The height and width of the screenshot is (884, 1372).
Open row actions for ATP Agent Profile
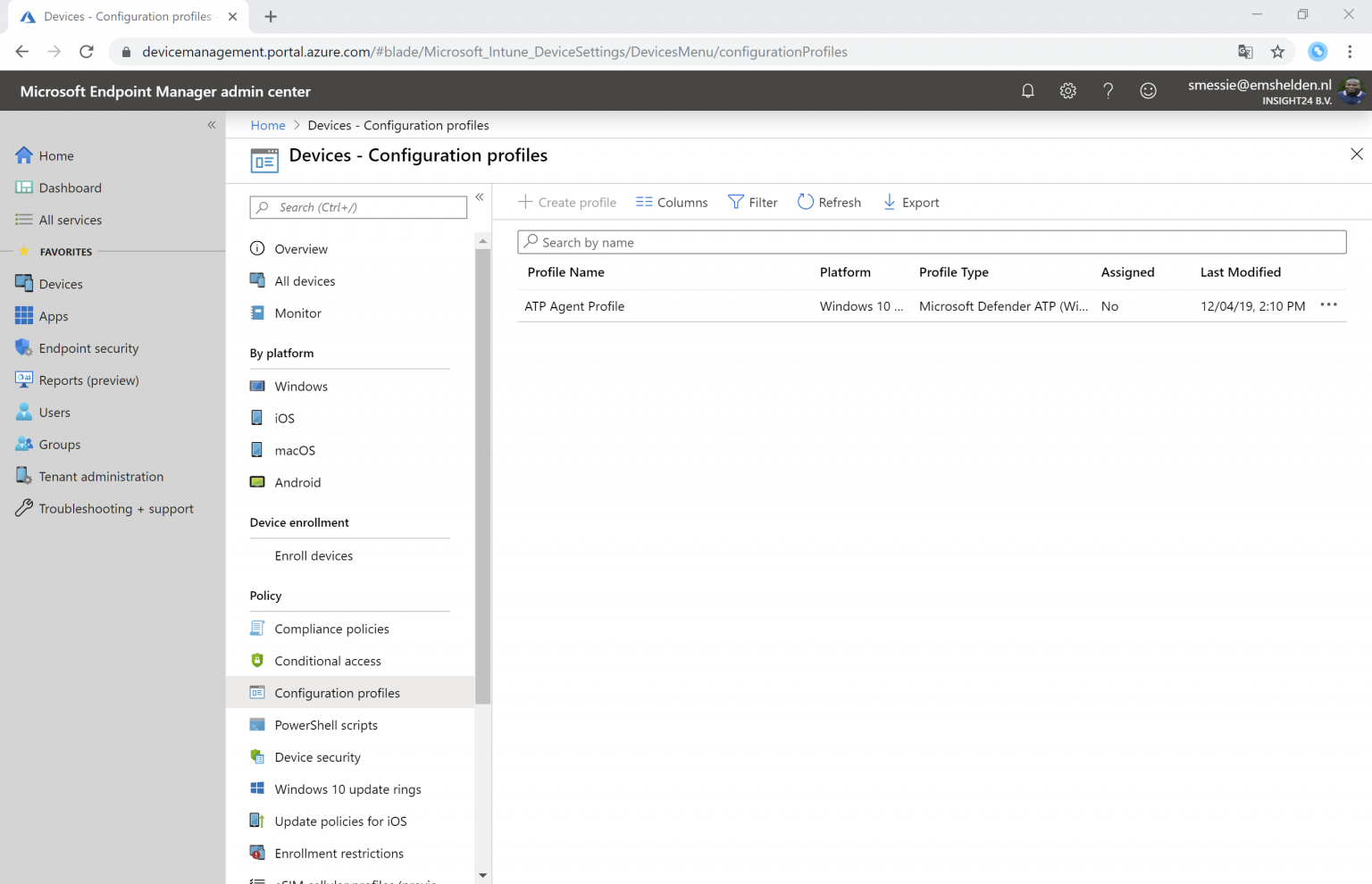1328,305
